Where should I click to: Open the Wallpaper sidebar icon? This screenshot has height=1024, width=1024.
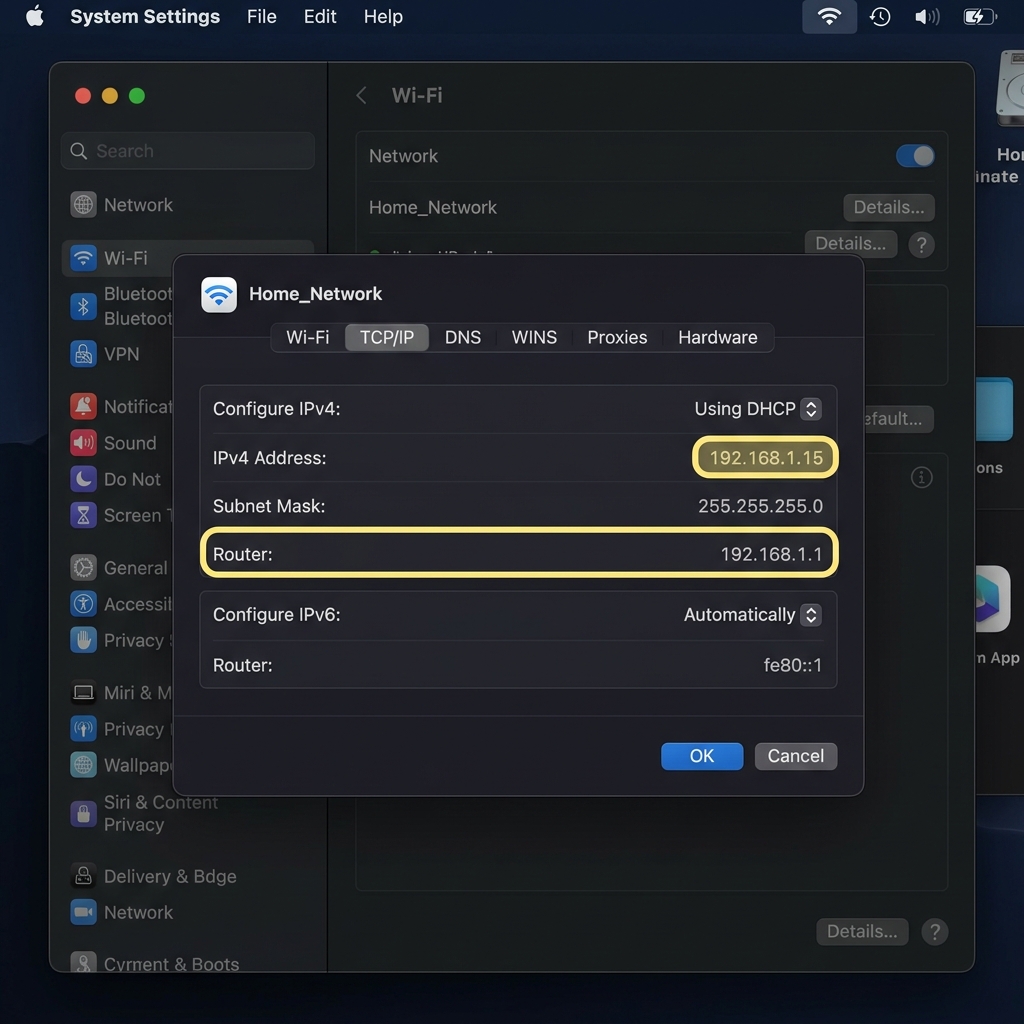(x=83, y=765)
